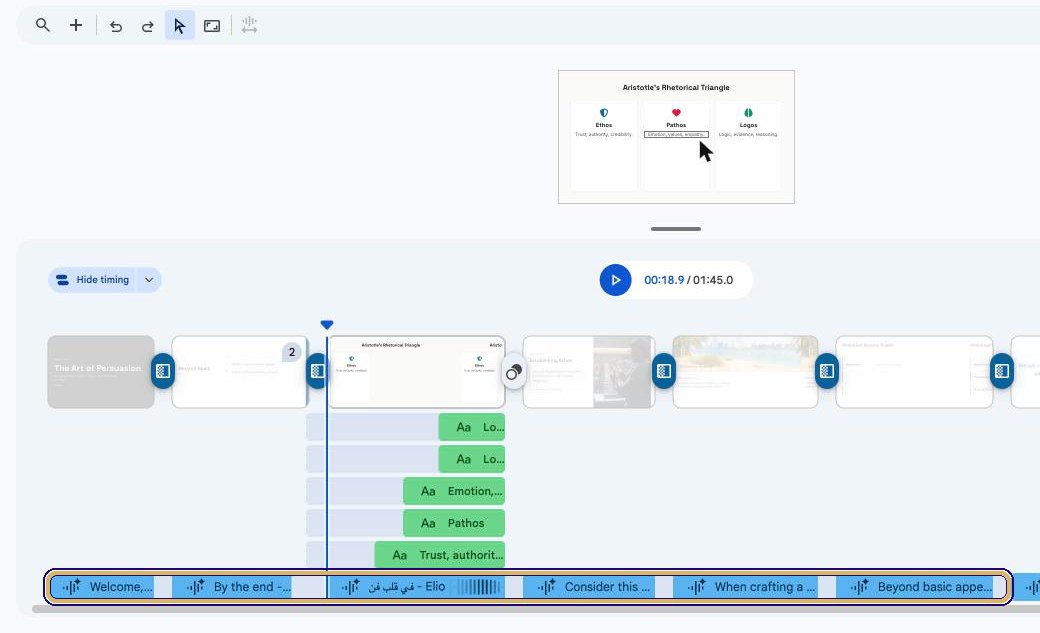Click the Ethos shield icon in the preview
1040x633 pixels.
(x=604, y=113)
